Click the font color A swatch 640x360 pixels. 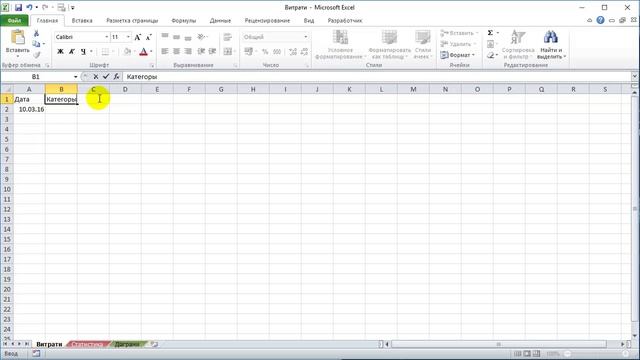143,52
